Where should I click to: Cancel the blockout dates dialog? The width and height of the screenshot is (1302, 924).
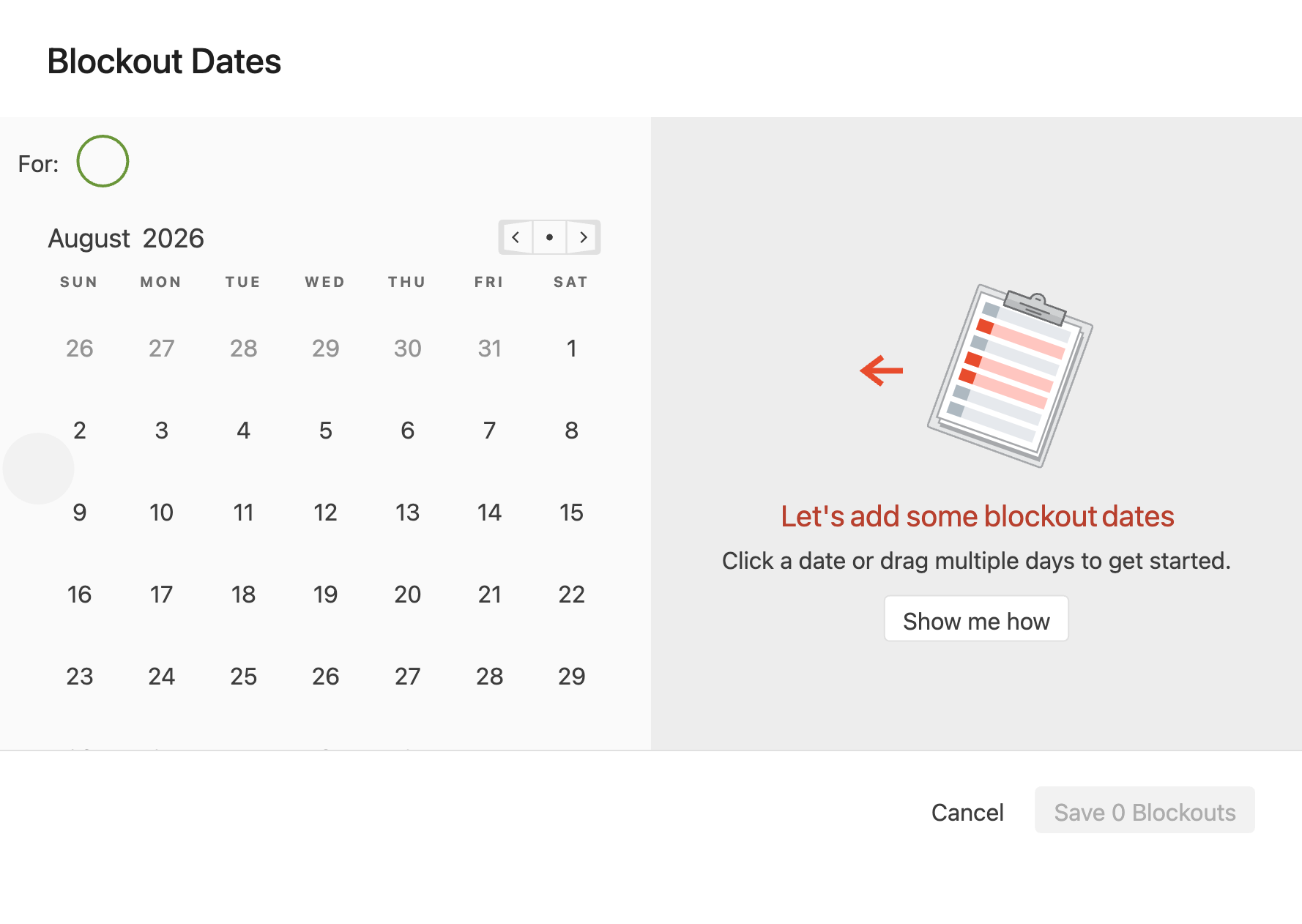pyautogui.click(x=967, y=812)
